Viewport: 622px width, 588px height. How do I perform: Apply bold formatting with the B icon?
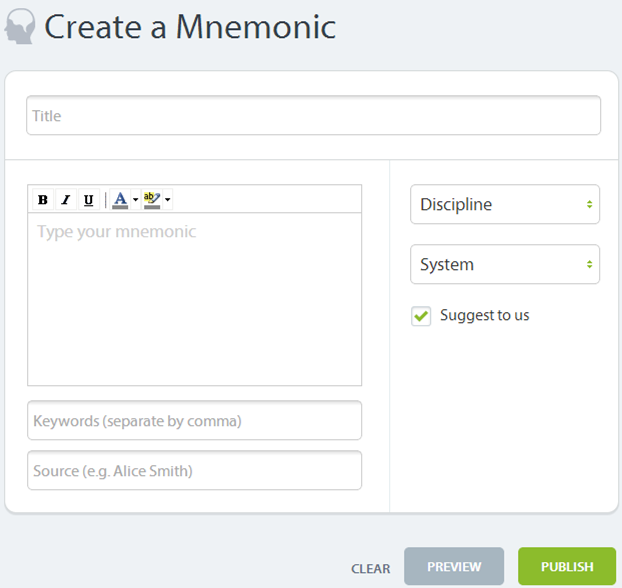click(43, 200)
